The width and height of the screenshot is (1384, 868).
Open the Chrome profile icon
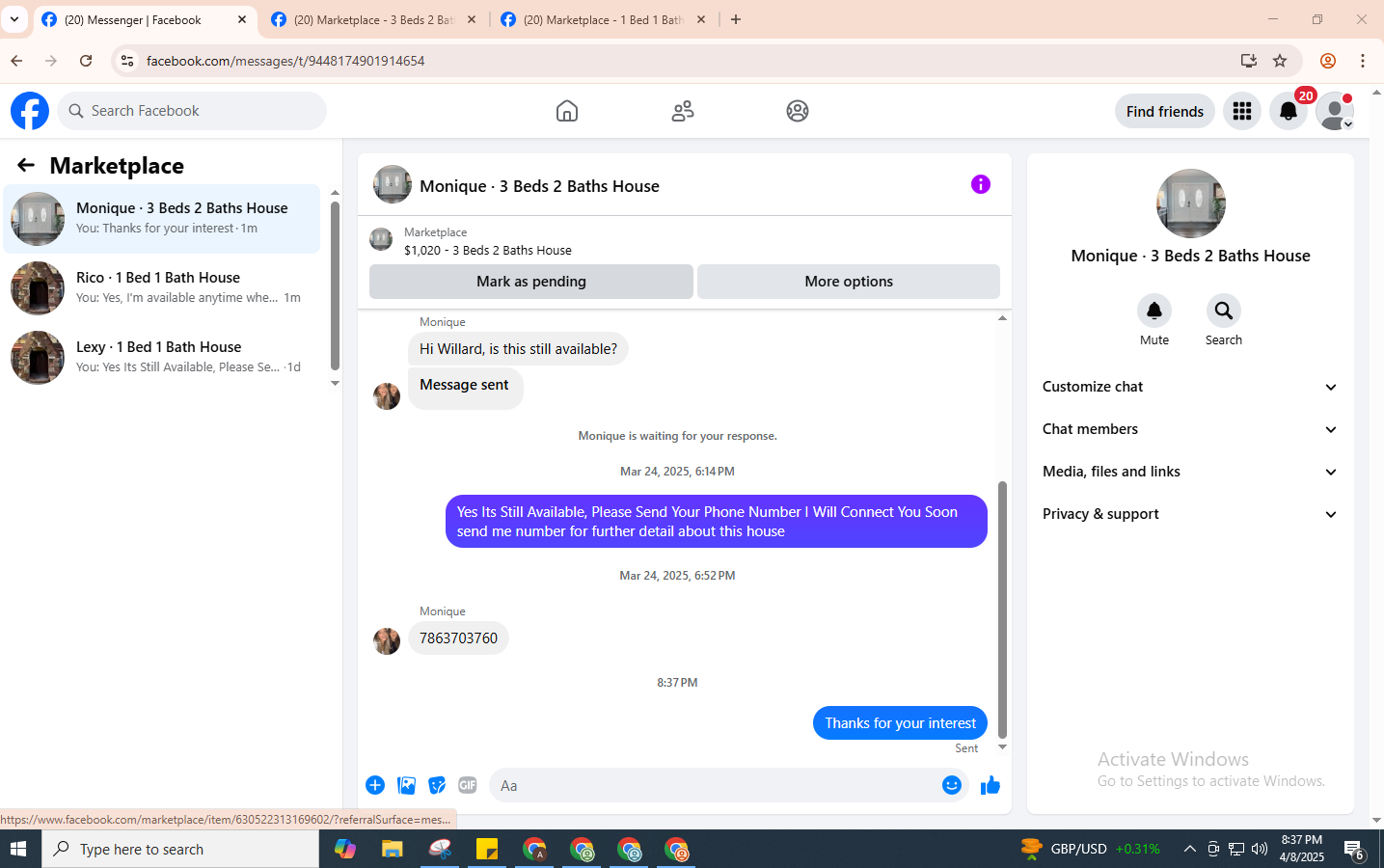(x=1328, y=61)
